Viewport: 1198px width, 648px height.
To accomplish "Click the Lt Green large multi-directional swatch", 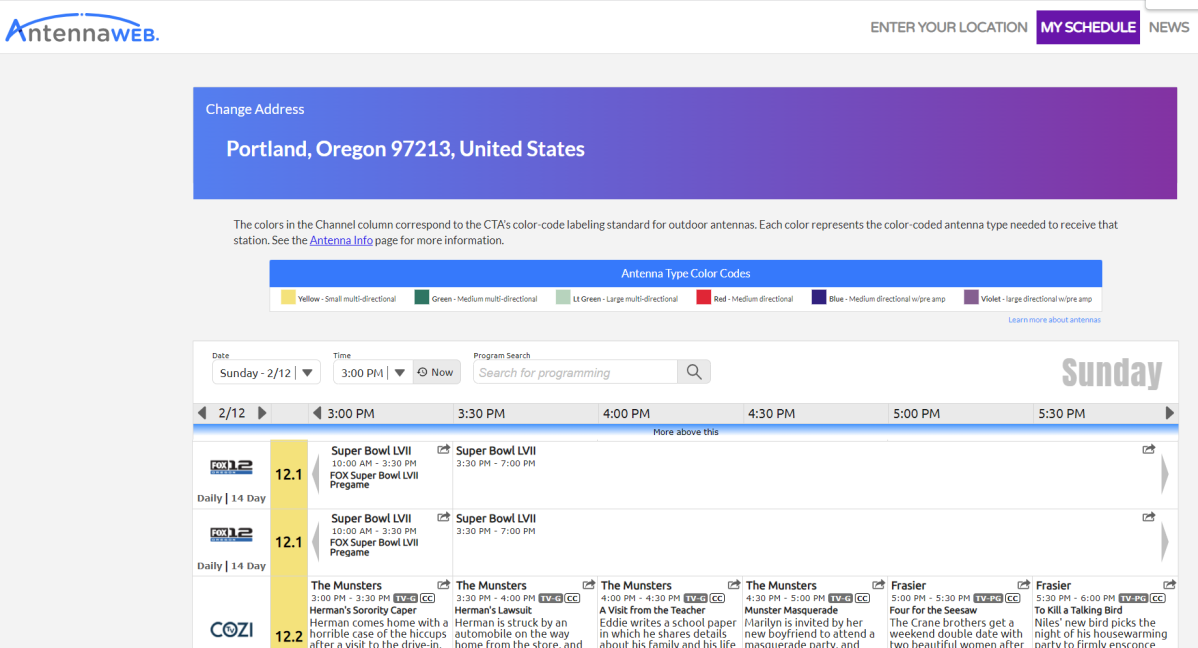I will (562, 297).
